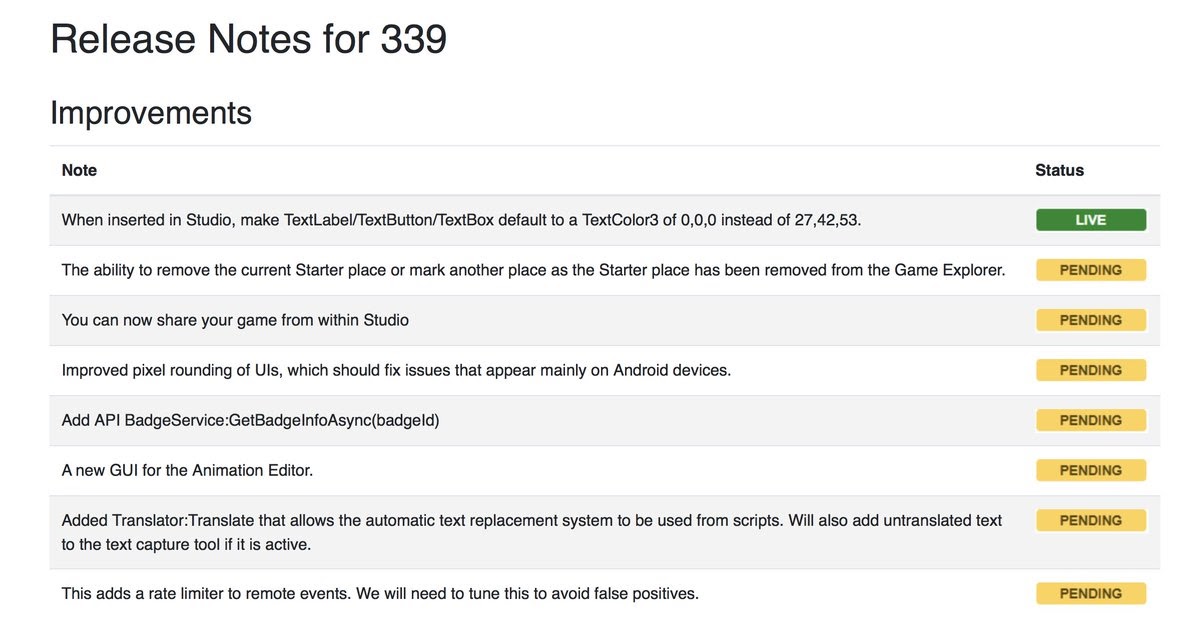The image size is (1200, 630).
Task: Click PENDING badge for pixel rounding note
Action: 1090,370
